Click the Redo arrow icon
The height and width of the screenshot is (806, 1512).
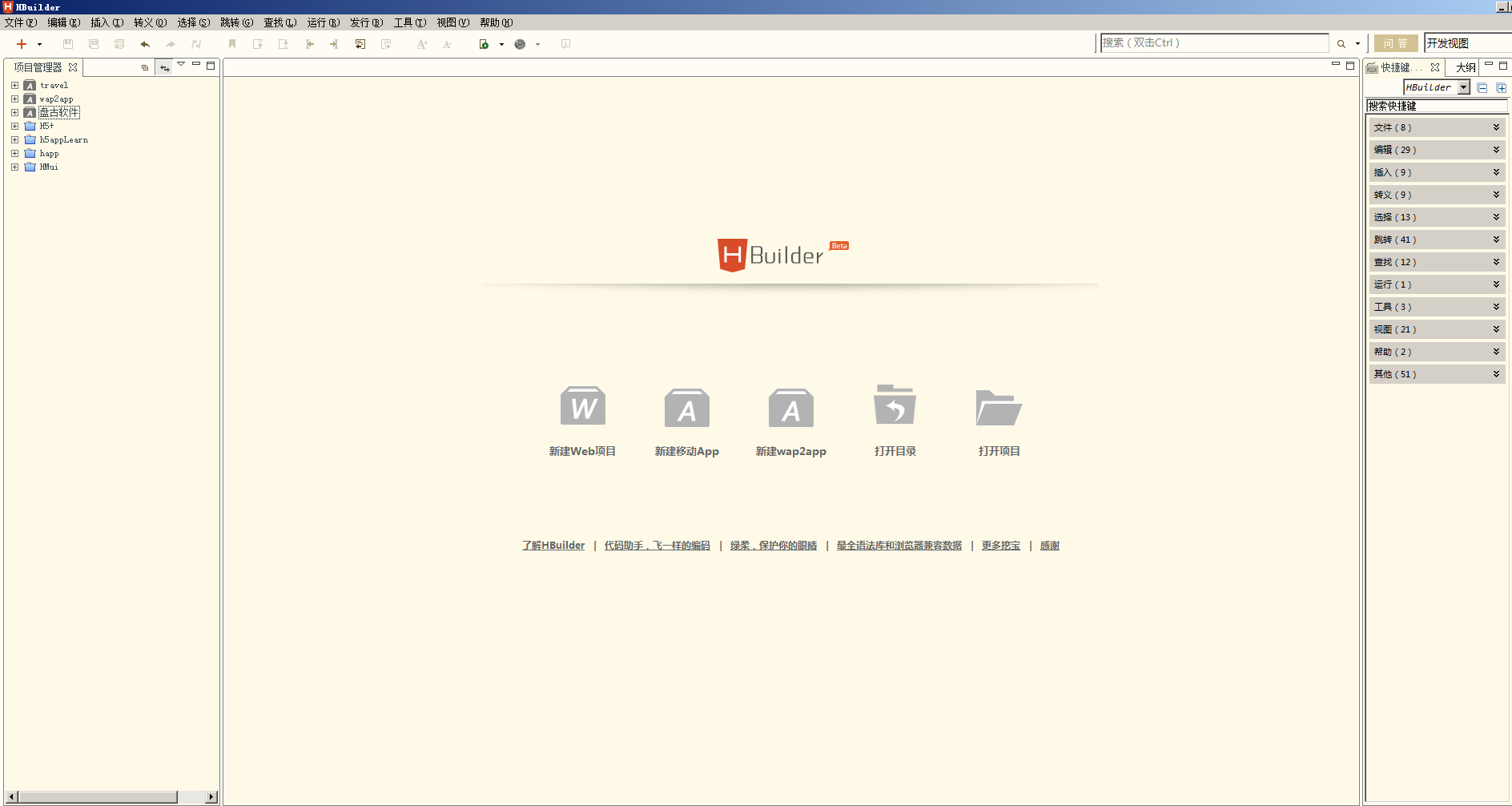pyautogui.click(x=171, y=44)
